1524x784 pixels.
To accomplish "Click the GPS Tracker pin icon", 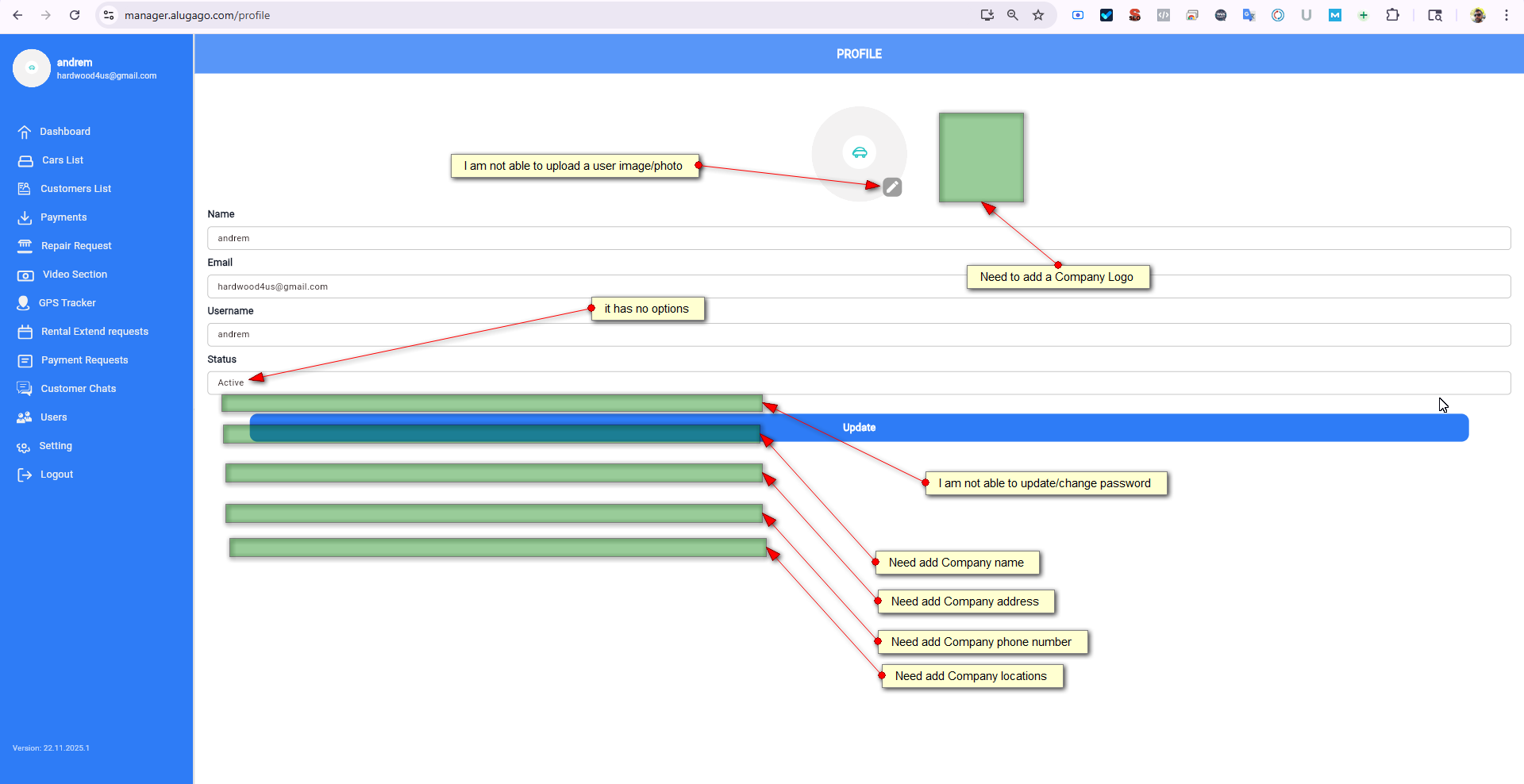I will pos(24,303).
